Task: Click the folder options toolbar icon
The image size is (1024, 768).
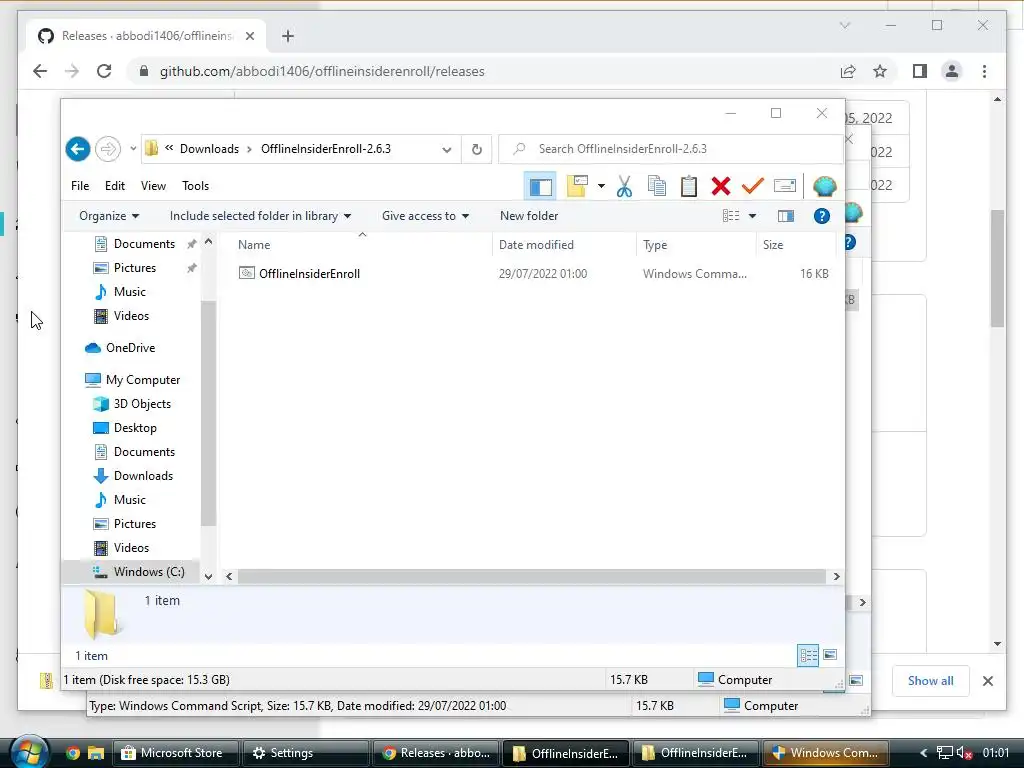Action: (x=577, y=186)
